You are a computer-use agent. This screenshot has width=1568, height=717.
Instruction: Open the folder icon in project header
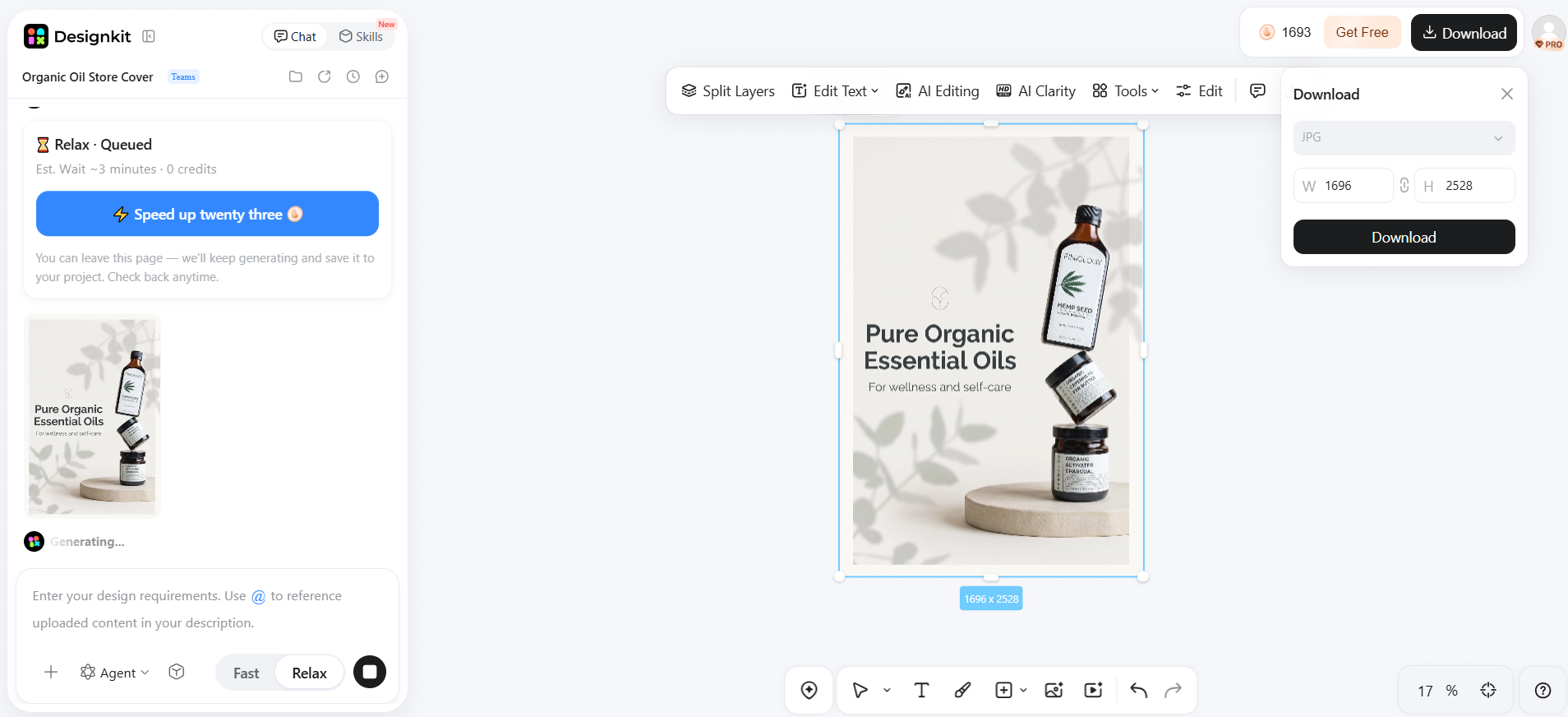coord(296,76)
